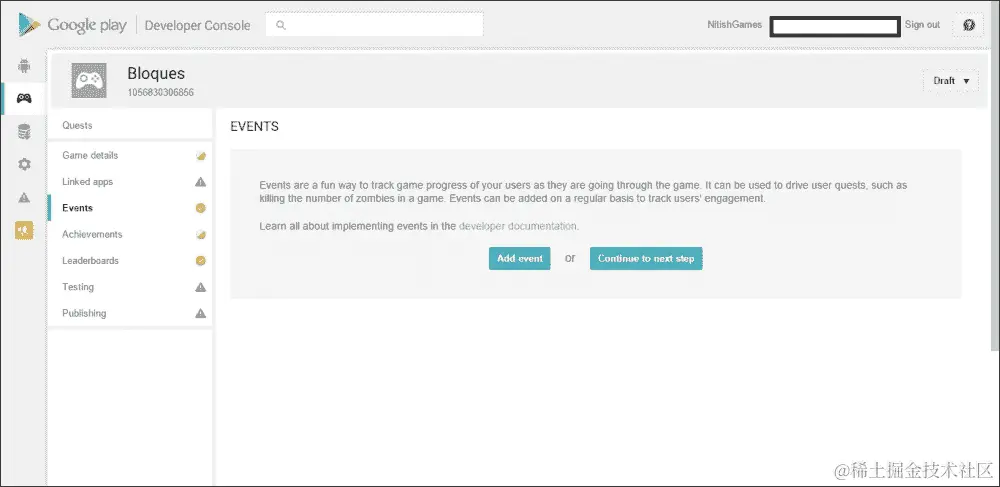The height and width of the screenshot is (487, 1000).
Task: Open the Android apps sidebar icon
Action: [24, 66]
